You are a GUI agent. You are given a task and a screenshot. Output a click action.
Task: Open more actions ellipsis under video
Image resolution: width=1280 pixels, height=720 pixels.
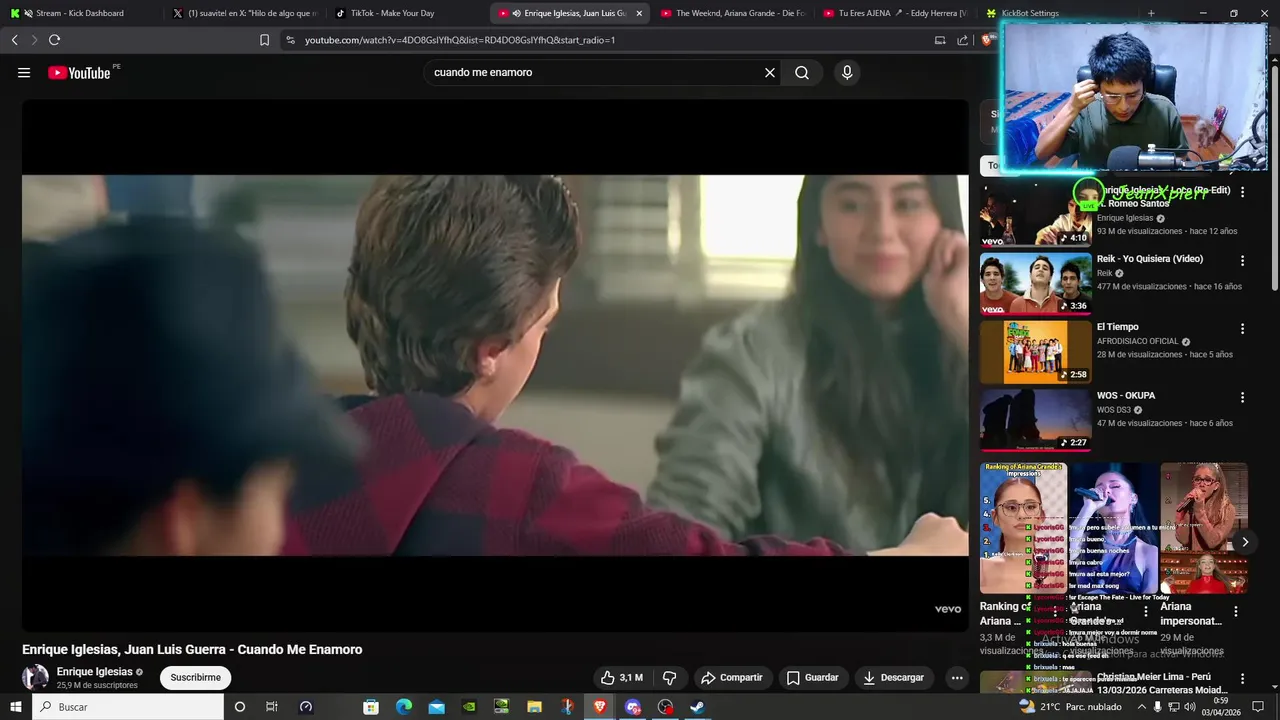tap(957, 678)
